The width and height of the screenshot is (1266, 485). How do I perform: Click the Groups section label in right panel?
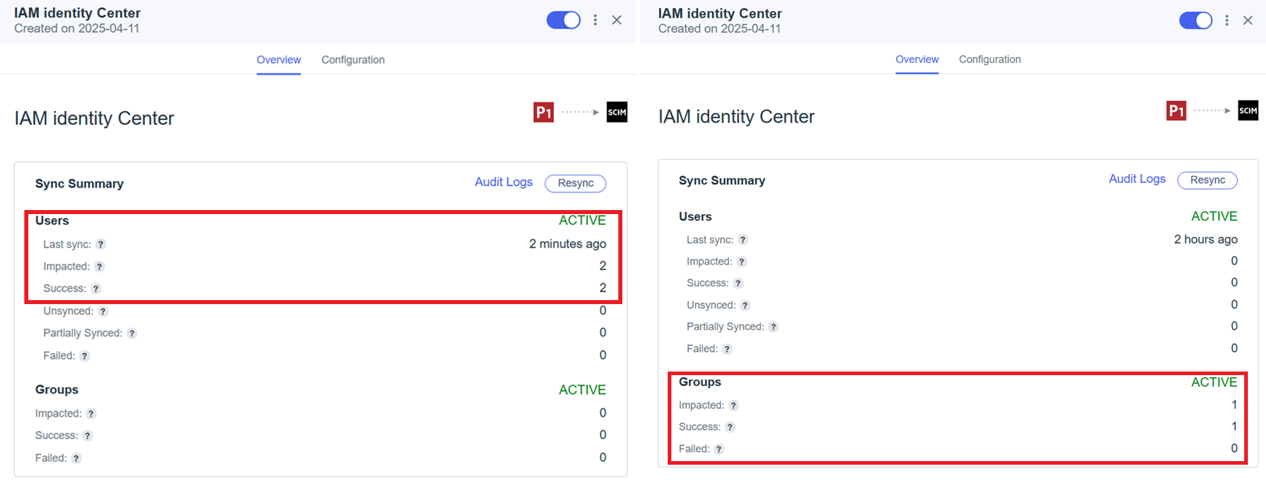[700, 382]
